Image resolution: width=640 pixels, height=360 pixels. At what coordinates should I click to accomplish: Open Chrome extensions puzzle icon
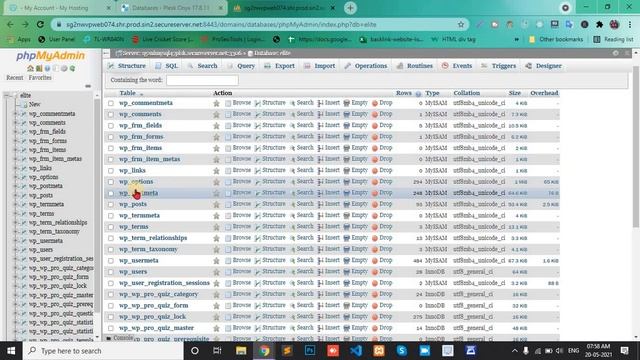click(x=599, y=24)
